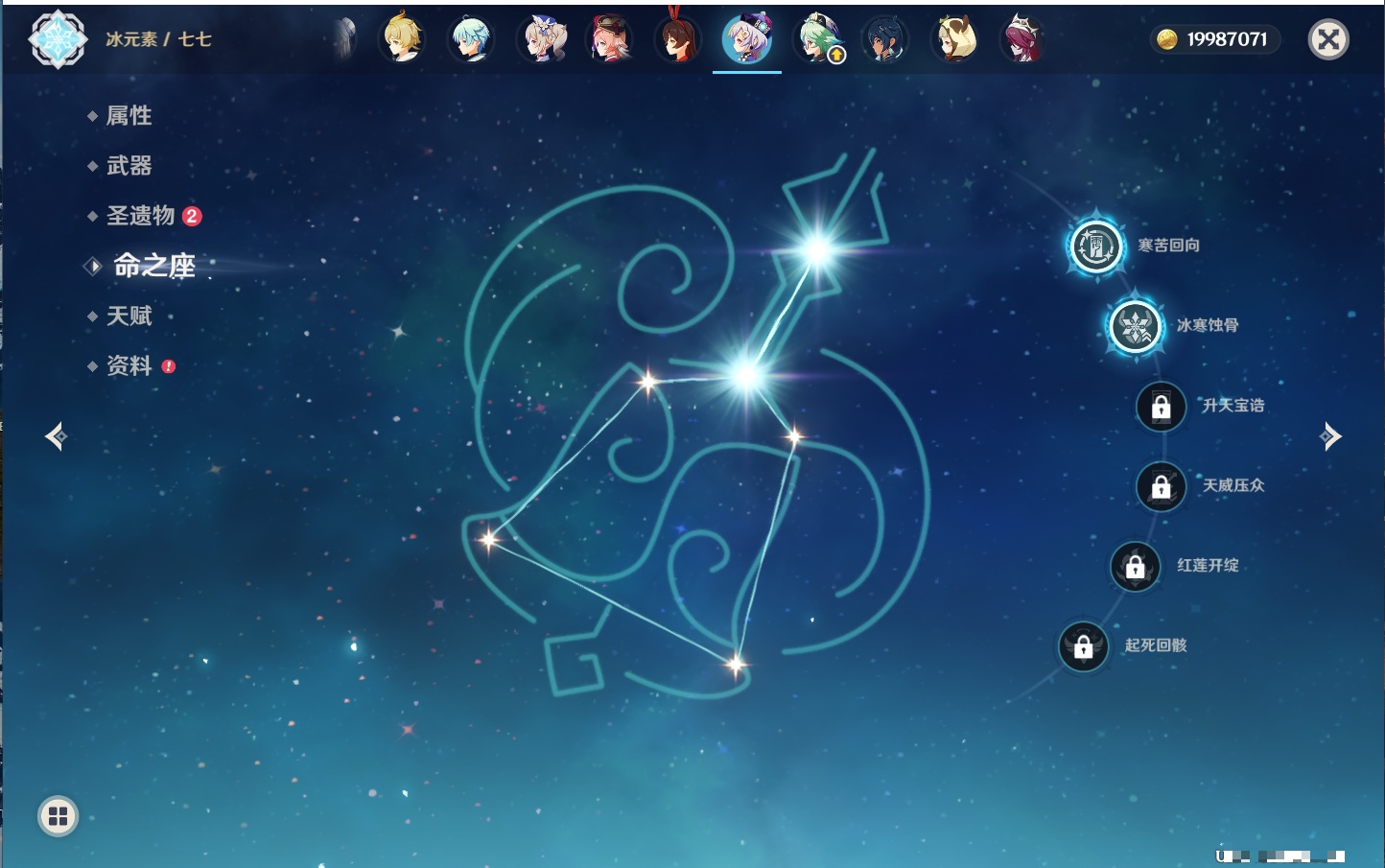Go to previous character with left arrow
The width and height of the screenshot is (1385, 868).
click(56, 436)
